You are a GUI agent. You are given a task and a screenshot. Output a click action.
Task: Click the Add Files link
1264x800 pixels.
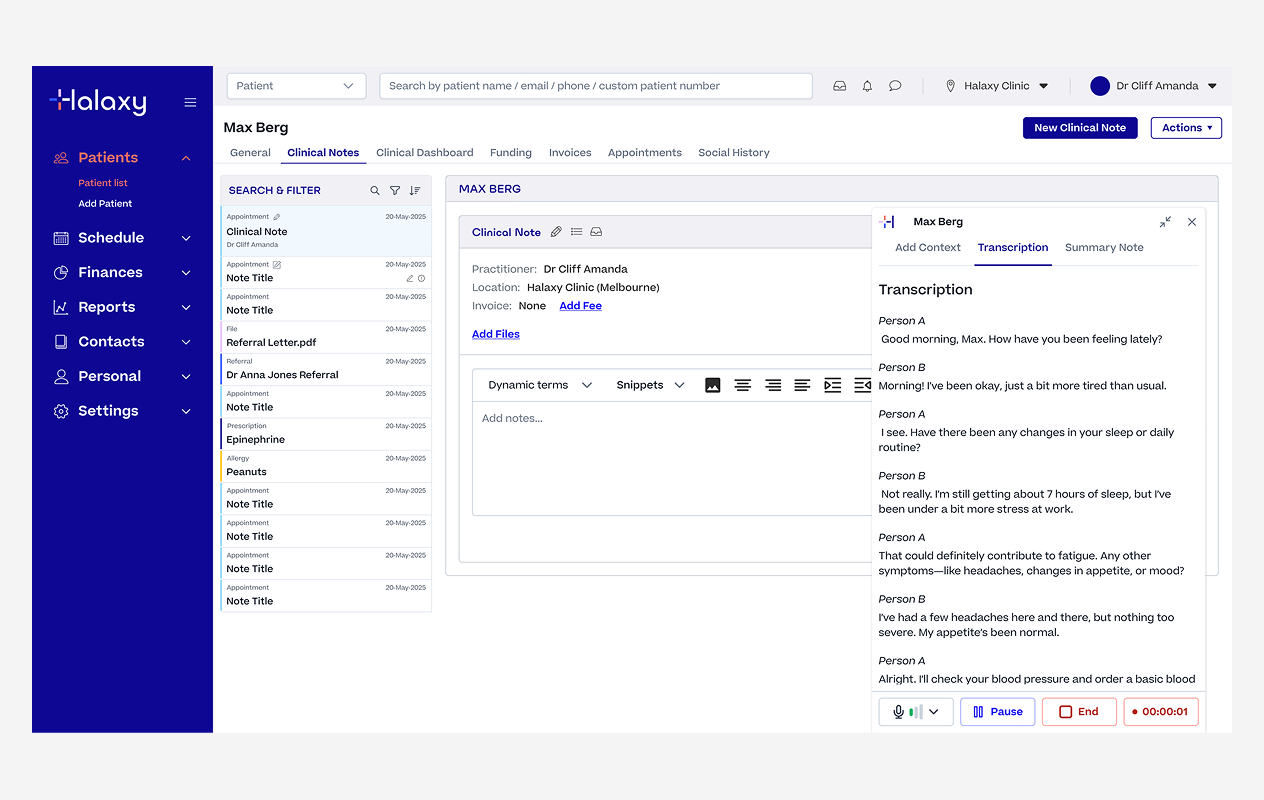point(496,334)
